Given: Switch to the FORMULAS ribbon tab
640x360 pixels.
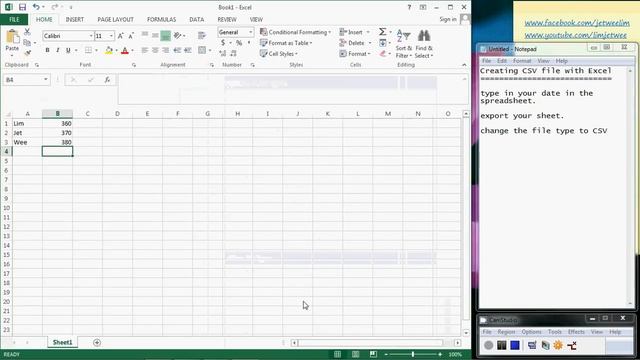Looking at the screenshot, I should tap(162, 19).
